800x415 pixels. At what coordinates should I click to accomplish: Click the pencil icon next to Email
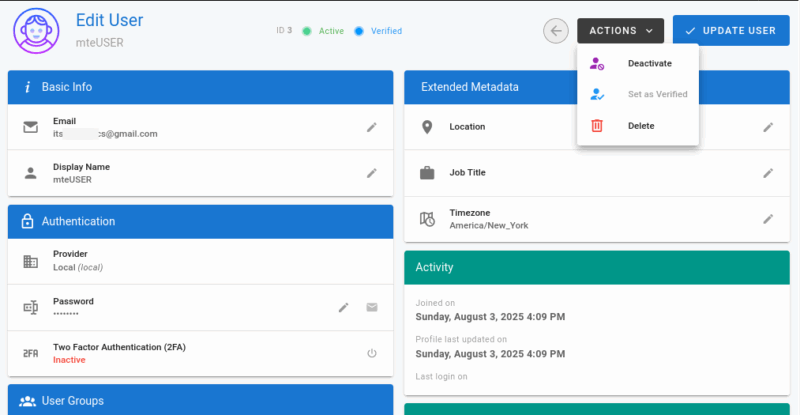point(371,127)
